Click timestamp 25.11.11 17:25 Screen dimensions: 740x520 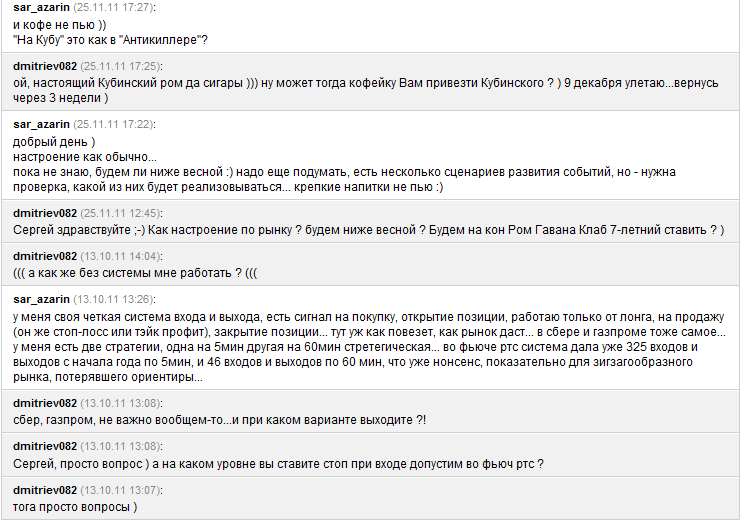pos(121,66)
